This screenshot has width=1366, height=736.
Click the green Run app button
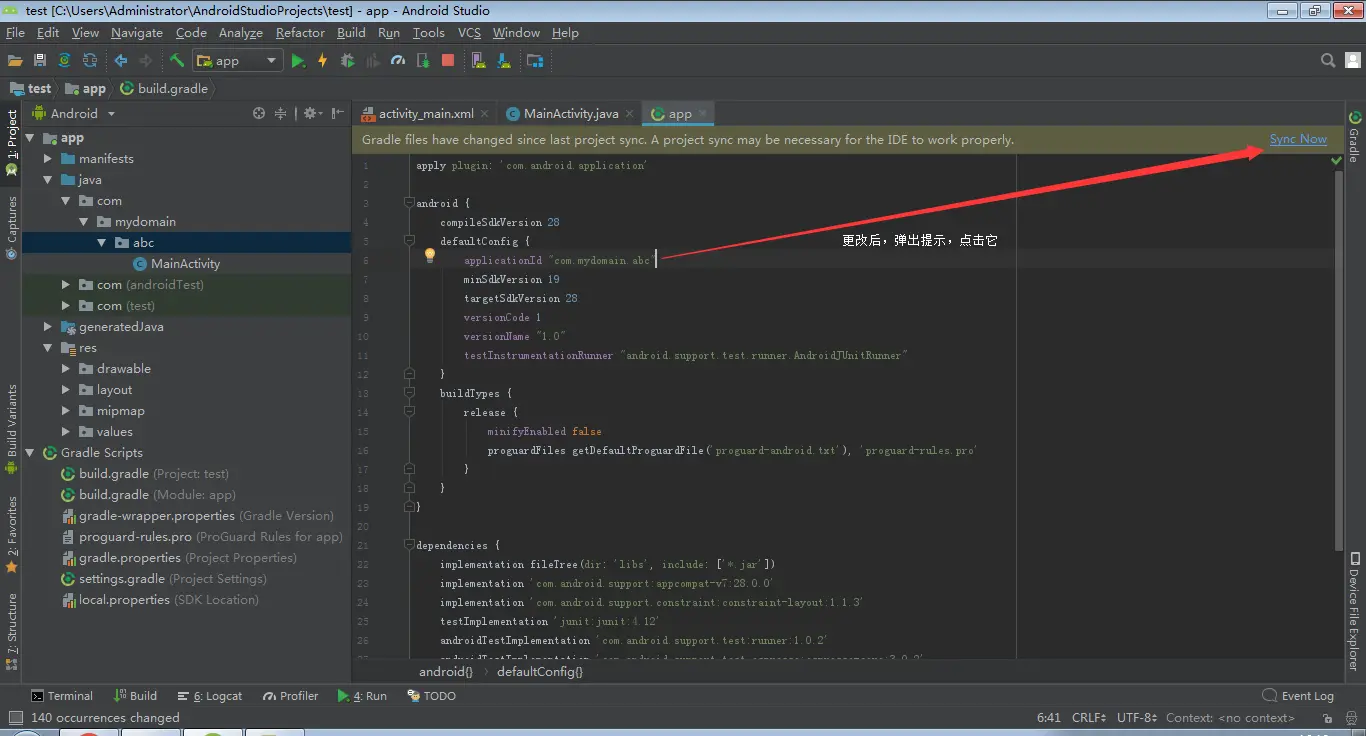point(298,61)
